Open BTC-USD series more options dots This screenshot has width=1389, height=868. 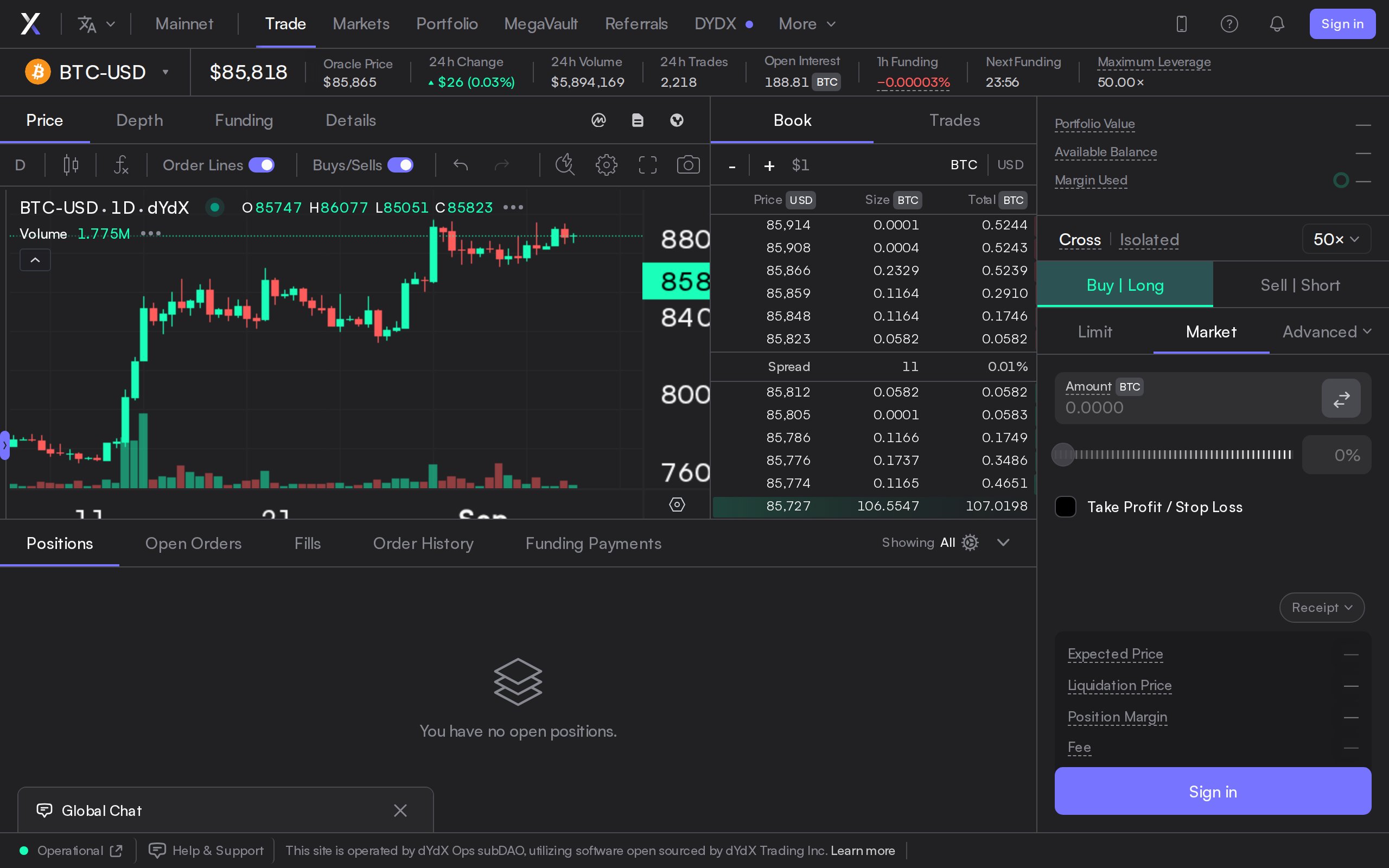[x=513, y=207]
